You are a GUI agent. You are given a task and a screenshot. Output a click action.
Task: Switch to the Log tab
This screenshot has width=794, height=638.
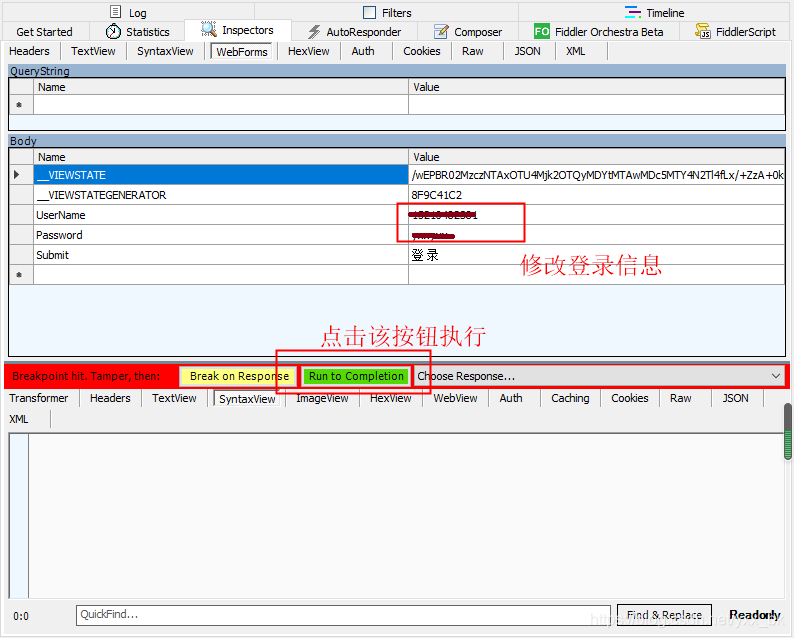point(128,12)
